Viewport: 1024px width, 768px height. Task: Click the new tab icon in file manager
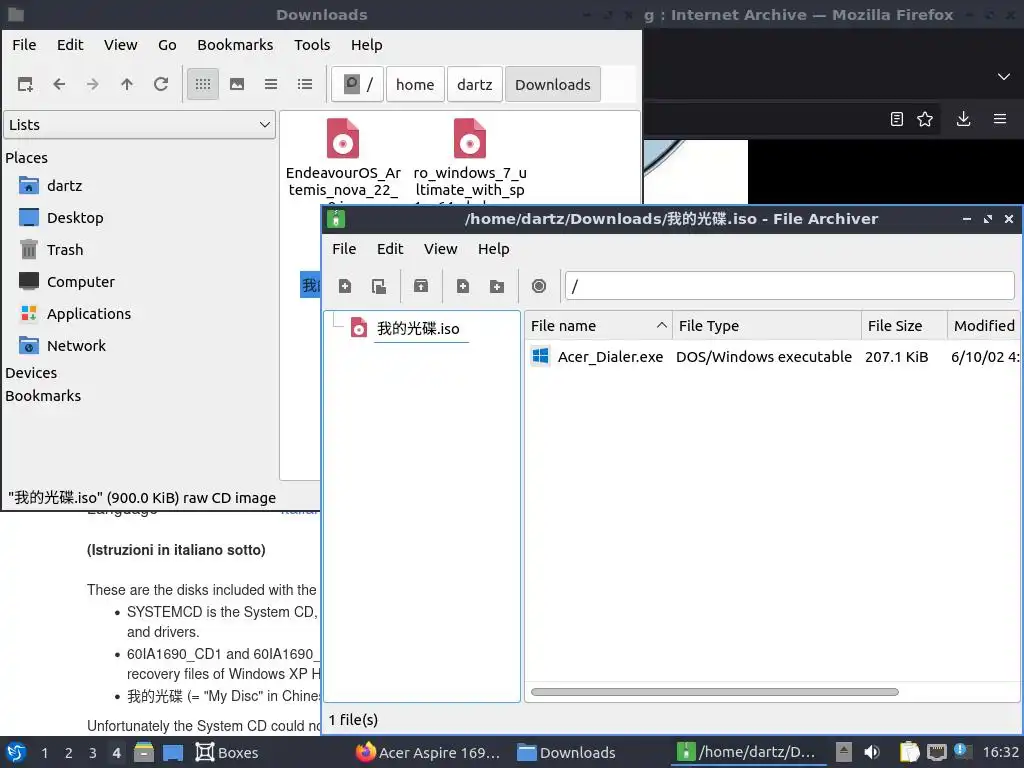pyautogui.click(x=25, y=84)
